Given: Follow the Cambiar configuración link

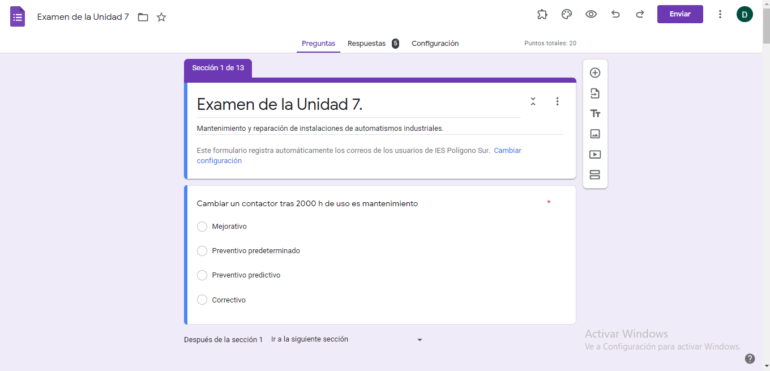Looking at the screenshot, I should (359, 155).
